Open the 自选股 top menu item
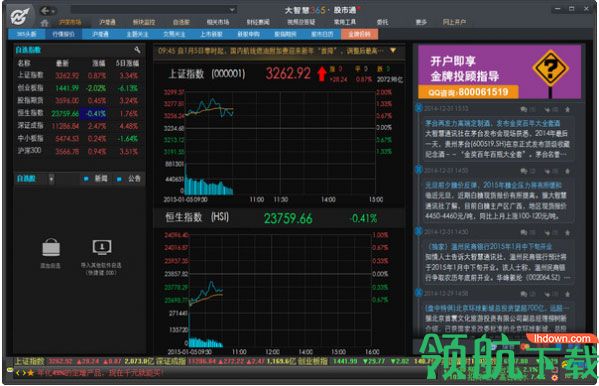Screen dimensions: 599x386 (x=181, y=22)
